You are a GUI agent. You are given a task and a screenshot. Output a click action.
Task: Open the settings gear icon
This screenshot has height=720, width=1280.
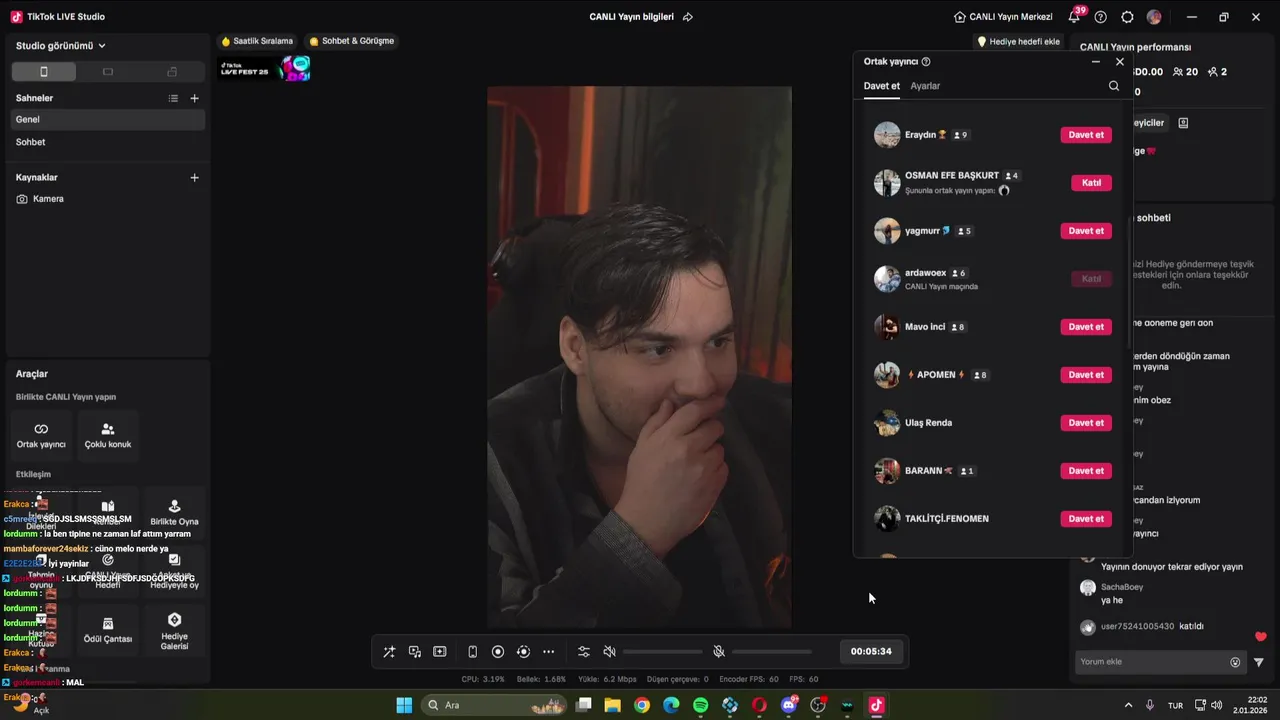coord(1128,17)
